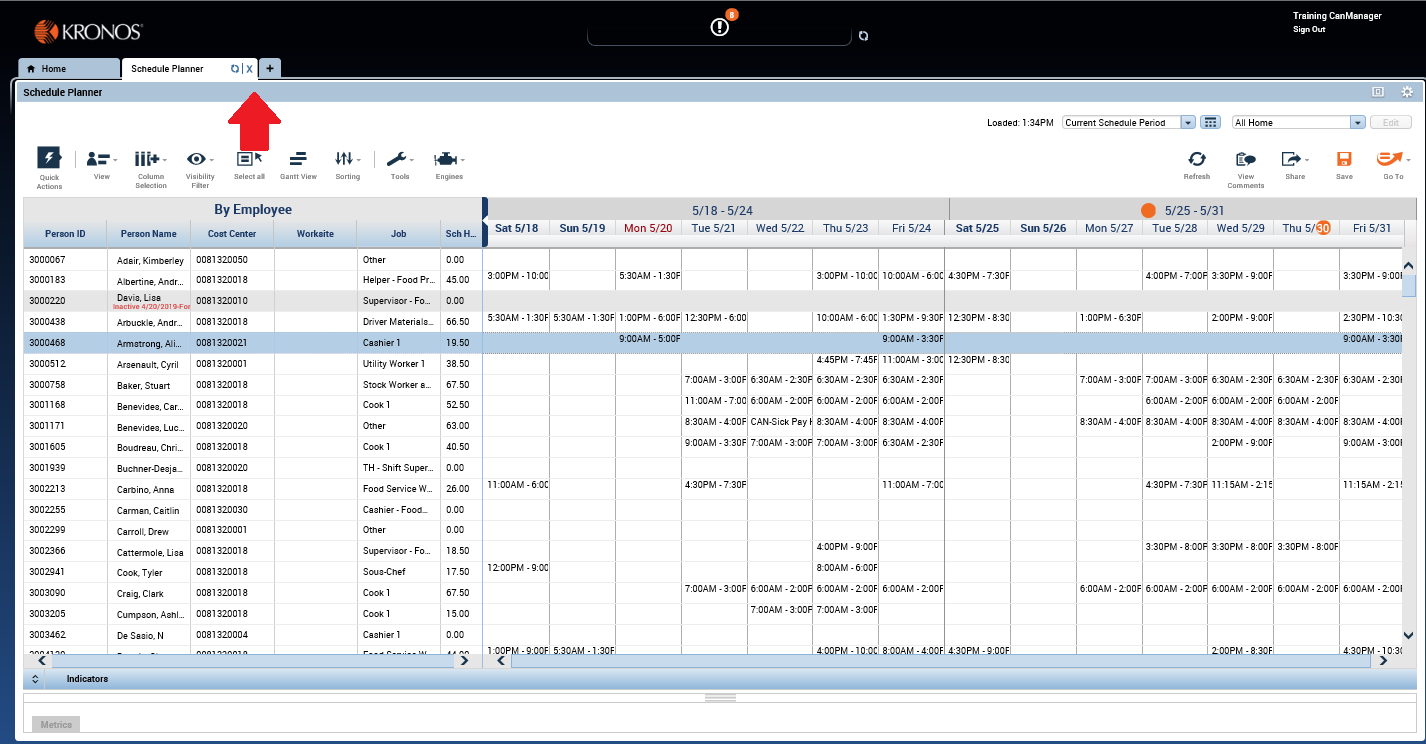1426x744 pixels.
Task: Toggle the Schedule Planner gear settings icon
Action: tap(1407, 91)
